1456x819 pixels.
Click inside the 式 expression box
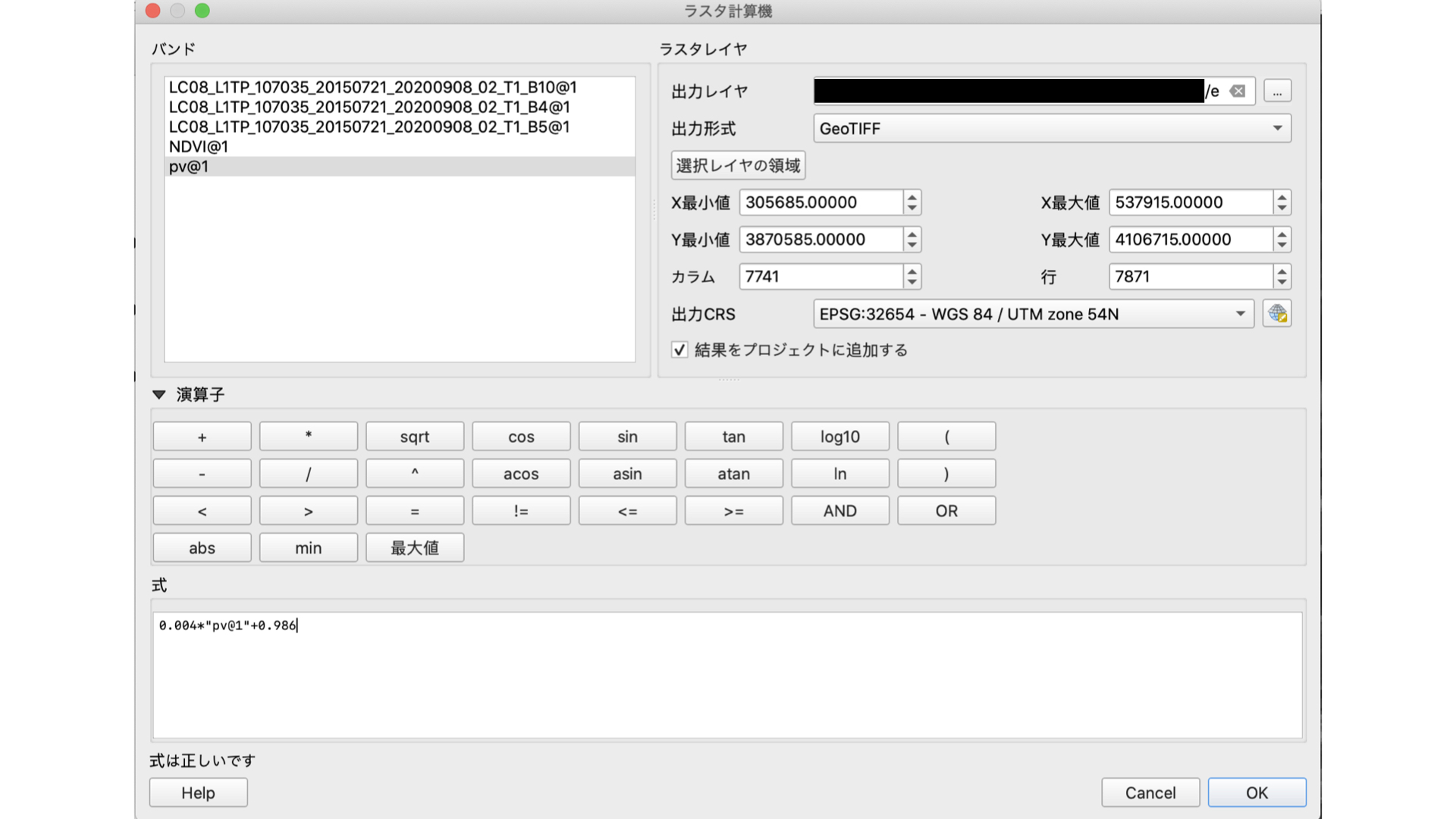[x=727, y=675]
